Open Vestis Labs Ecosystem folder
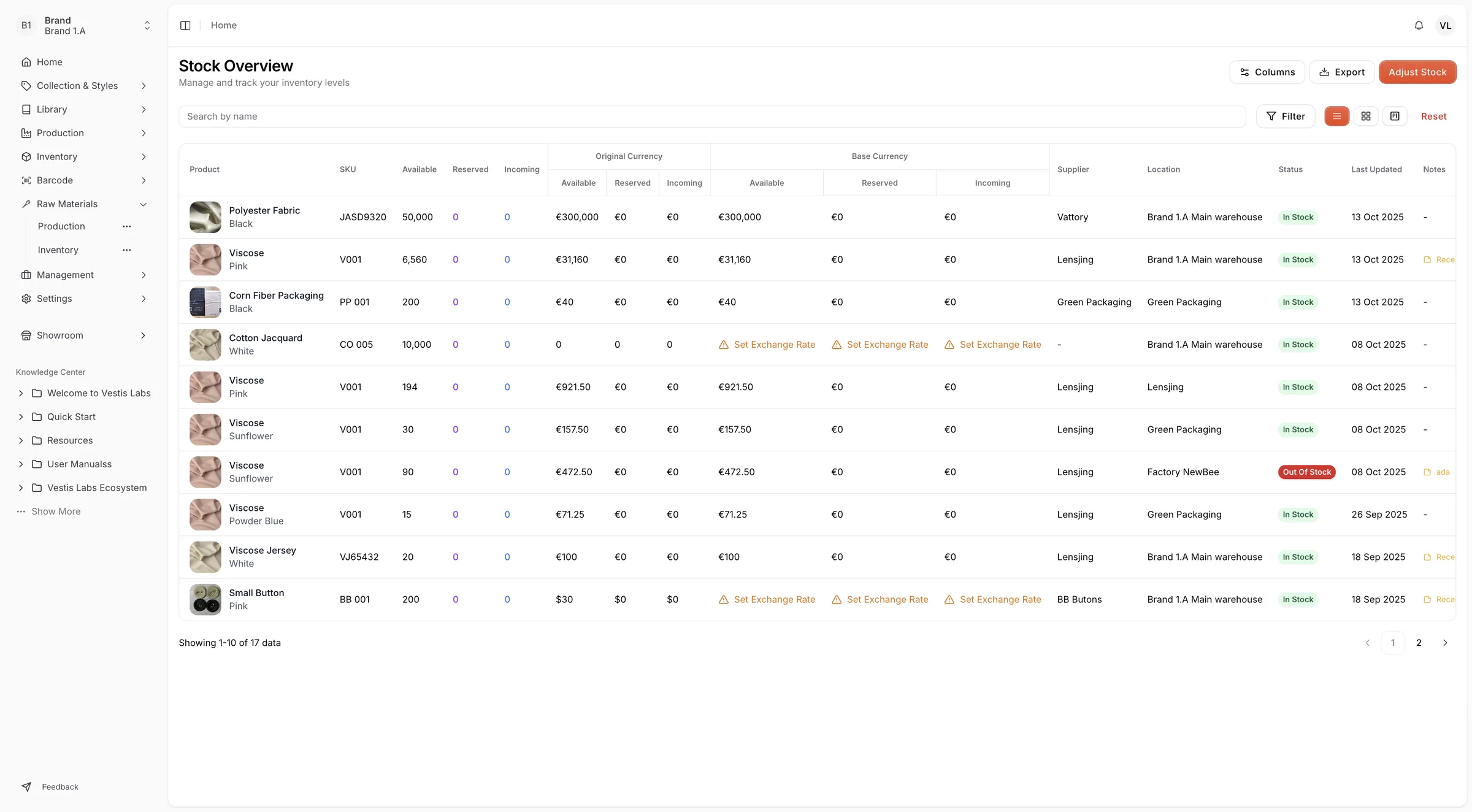 point(97,488)
